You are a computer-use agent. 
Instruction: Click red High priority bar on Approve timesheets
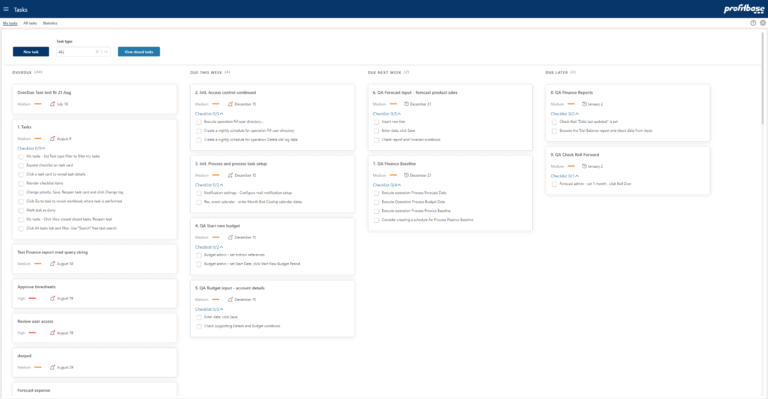[x=32, y=298]
